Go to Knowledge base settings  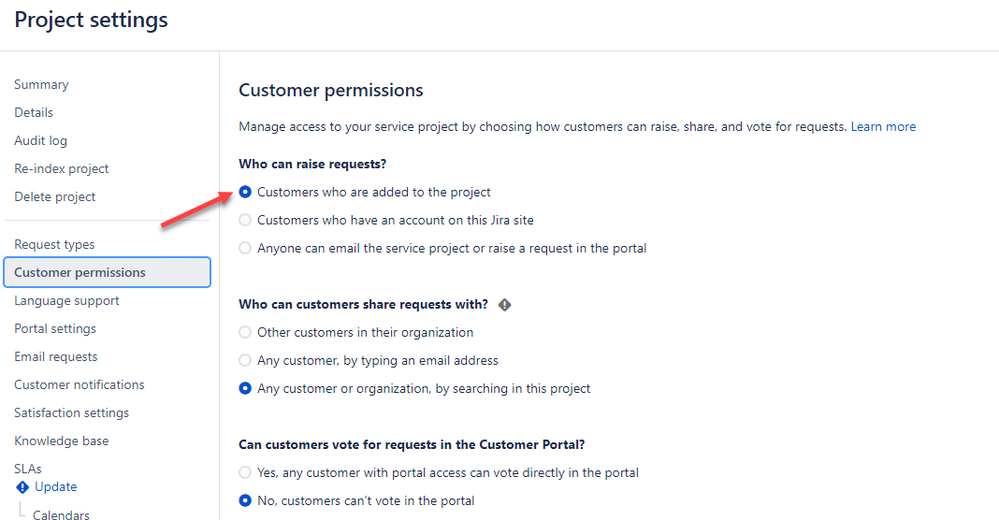[61, 440]
